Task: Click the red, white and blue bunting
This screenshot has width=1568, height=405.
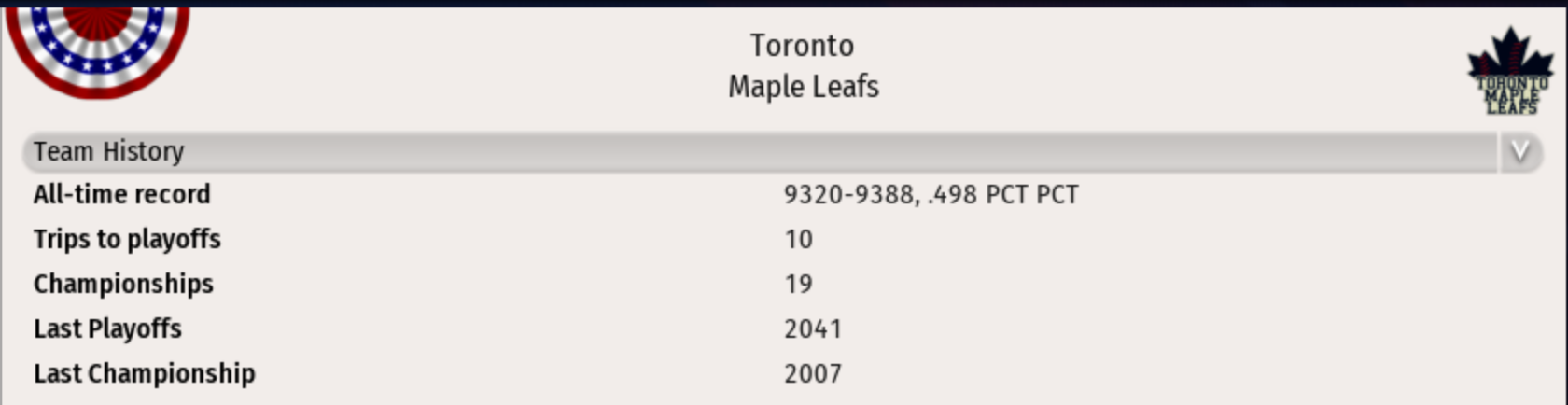Action: (x=97, y=46)
